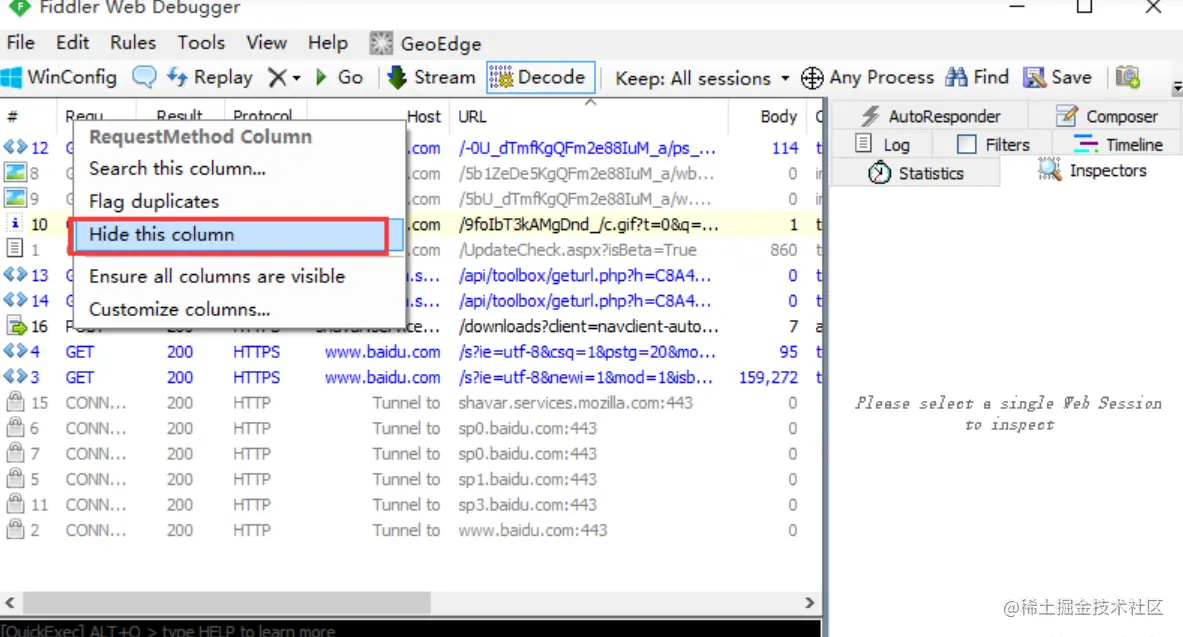1183x637 pixels.
Task: Select Search this column... in context menu
Action: [x=177, y=168]
